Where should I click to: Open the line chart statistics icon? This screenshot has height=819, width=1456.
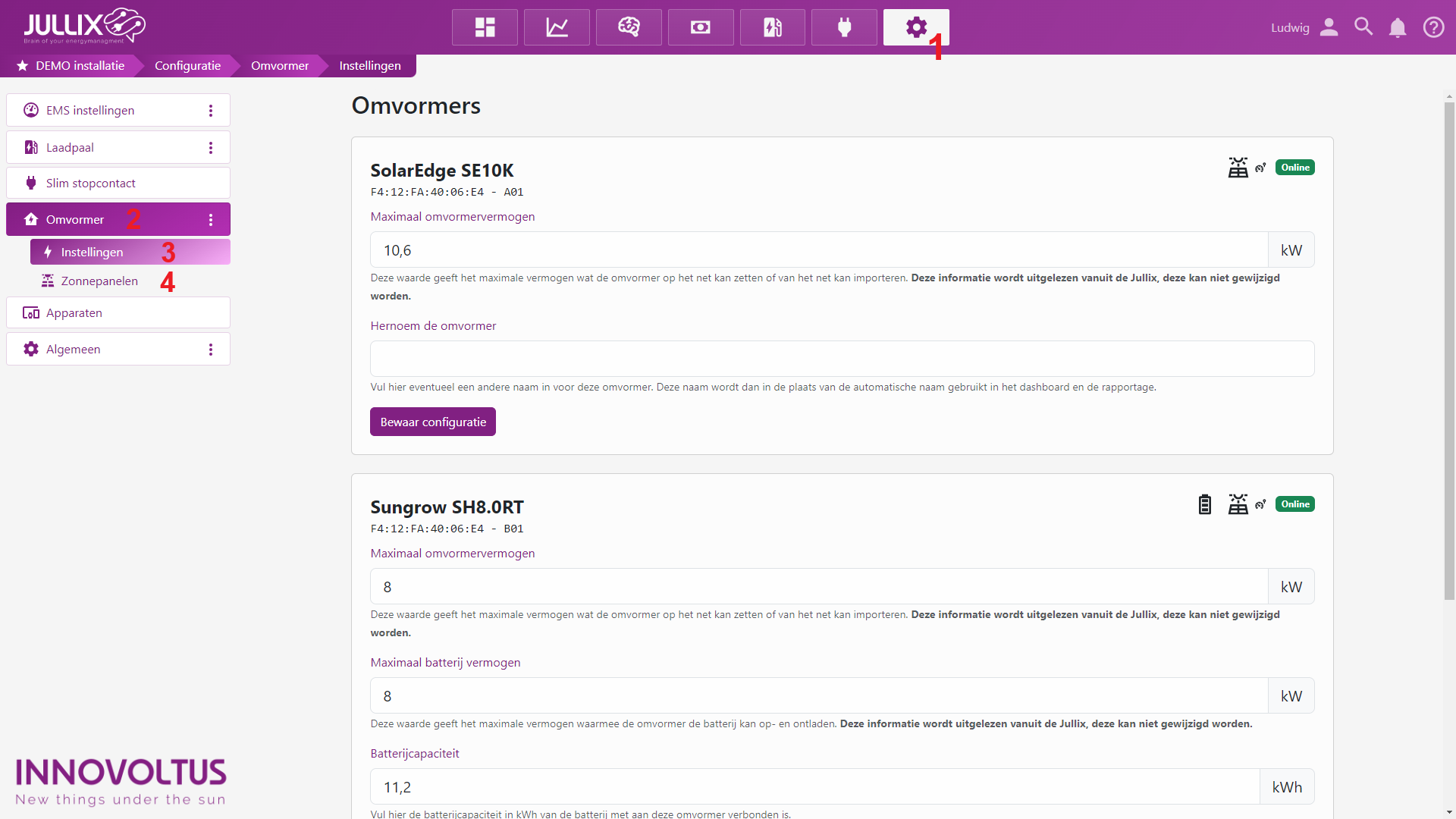click(x=557, y=27)
